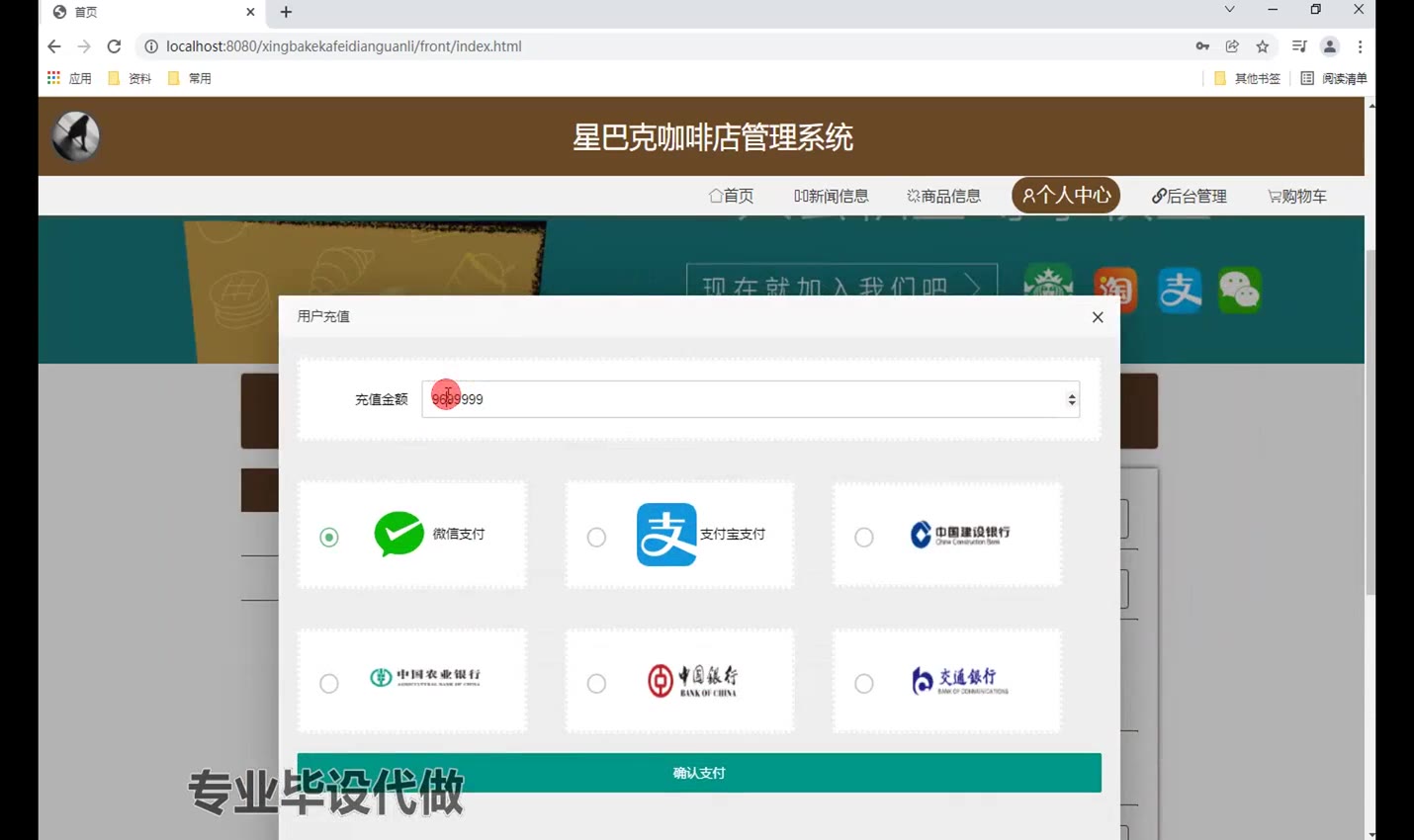Screen dimensions: 1414x840
Task: Click the password key icon in address bar
Action: [x=1202, y=46]
